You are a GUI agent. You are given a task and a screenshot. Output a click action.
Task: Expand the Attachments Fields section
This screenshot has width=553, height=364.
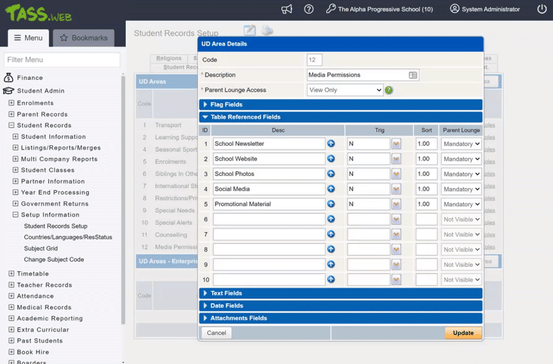tap(340, 318)
